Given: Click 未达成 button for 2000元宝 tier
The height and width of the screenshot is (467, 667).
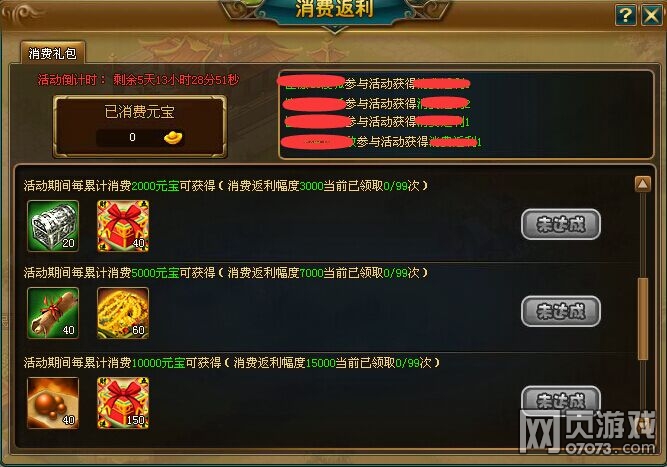Looking at the screenshot, I should (561, 225).
